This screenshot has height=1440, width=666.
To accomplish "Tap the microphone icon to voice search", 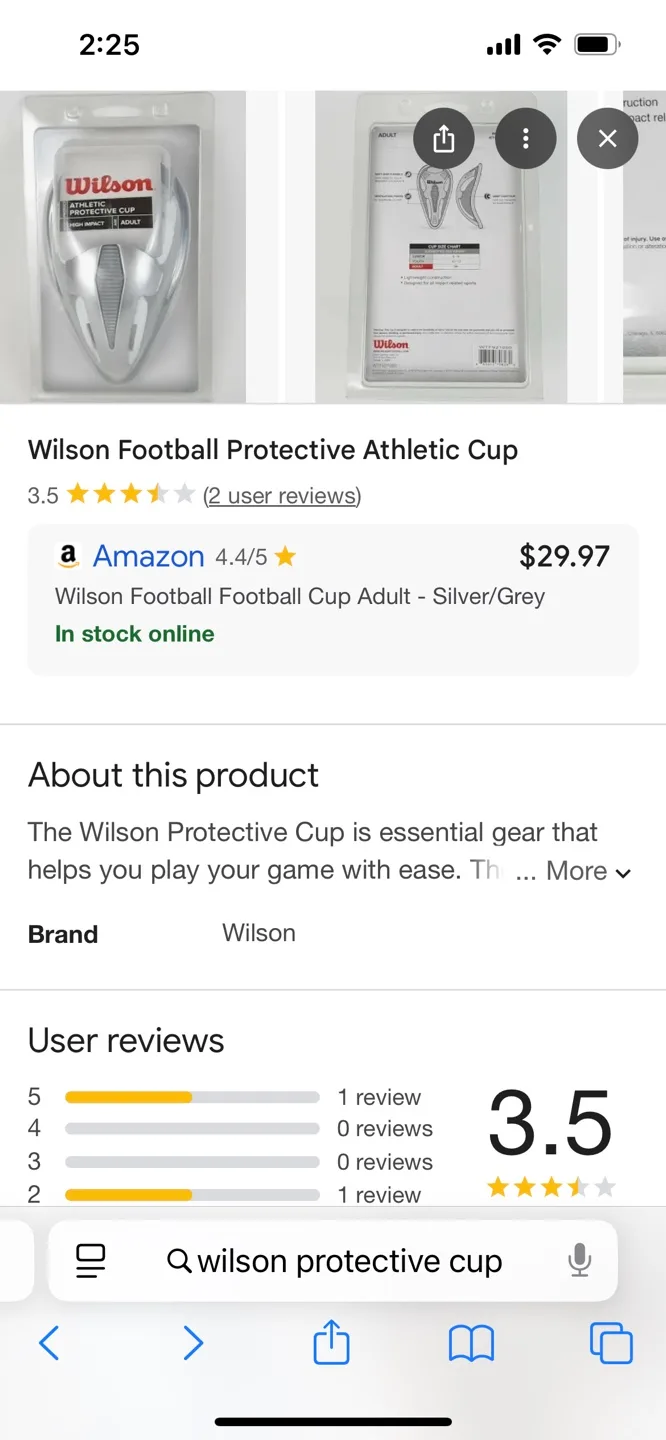I will point(579,1261).
